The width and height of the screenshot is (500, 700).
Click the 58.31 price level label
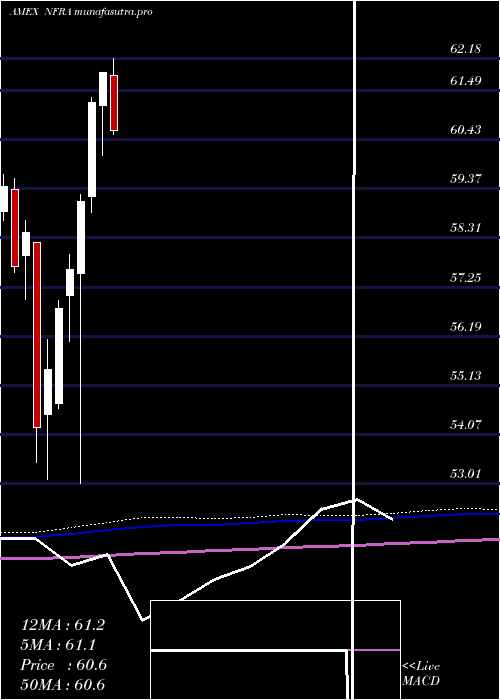(x=466, y=228)
